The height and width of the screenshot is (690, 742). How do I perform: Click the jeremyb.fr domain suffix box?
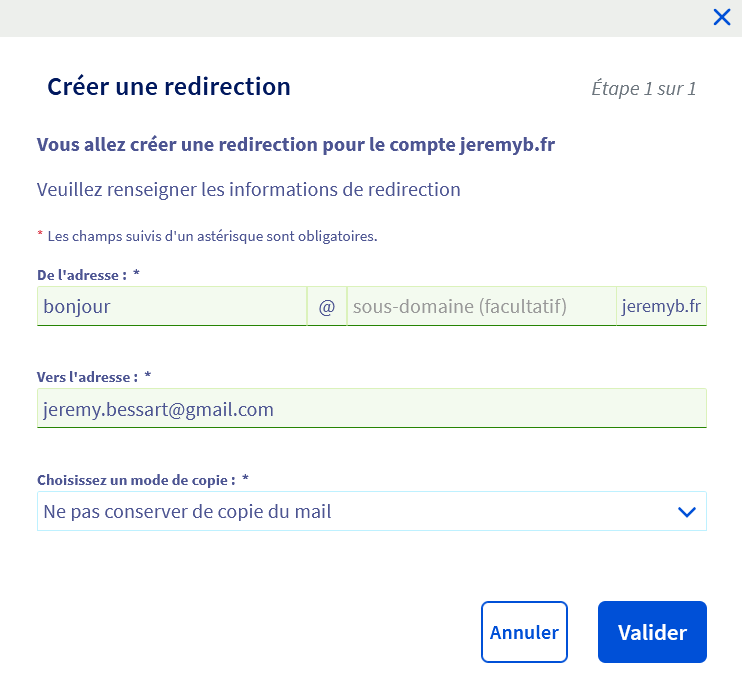(661, 307)
